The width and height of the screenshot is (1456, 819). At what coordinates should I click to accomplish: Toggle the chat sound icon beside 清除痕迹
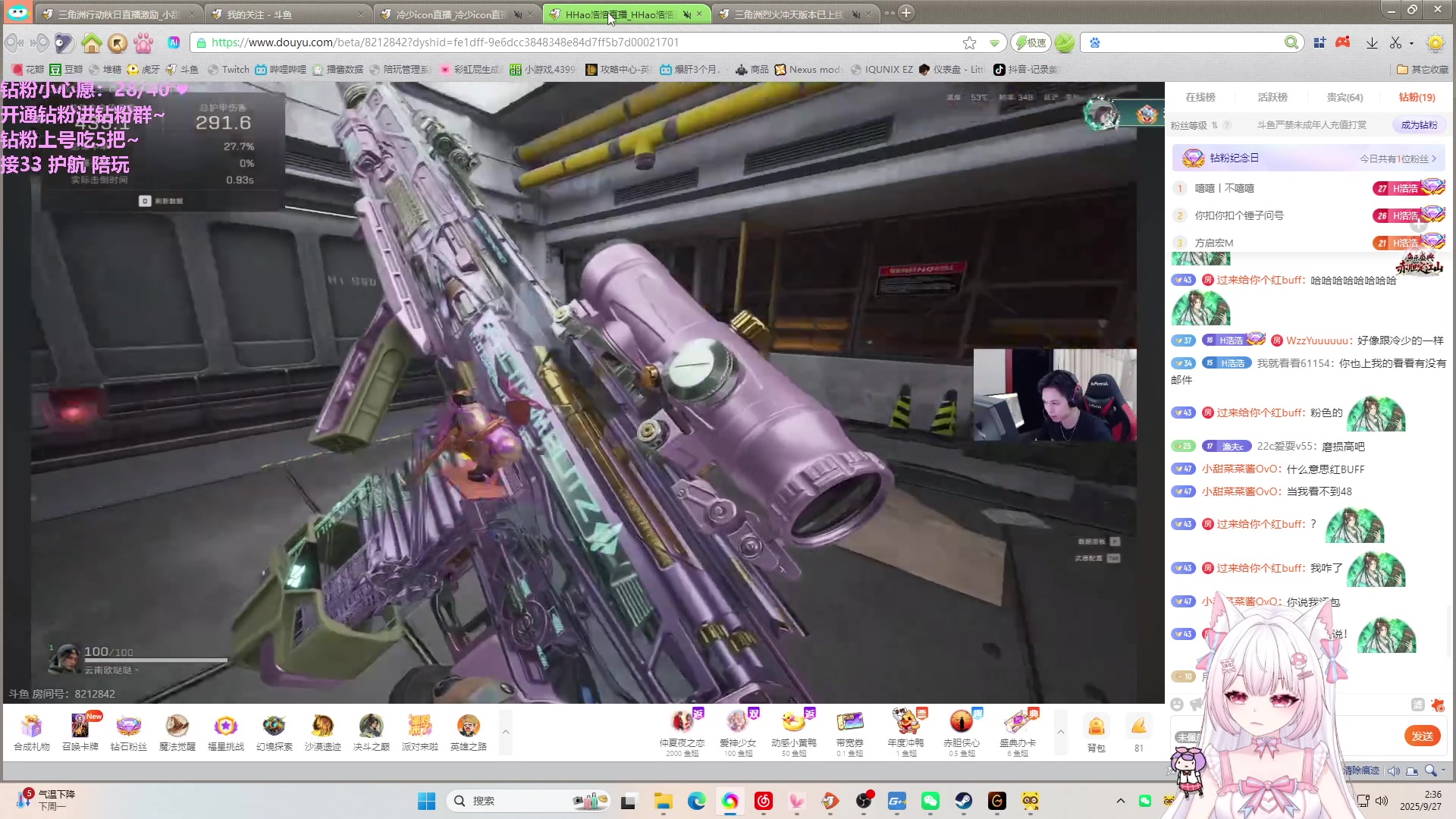[x=1393, y=770]
